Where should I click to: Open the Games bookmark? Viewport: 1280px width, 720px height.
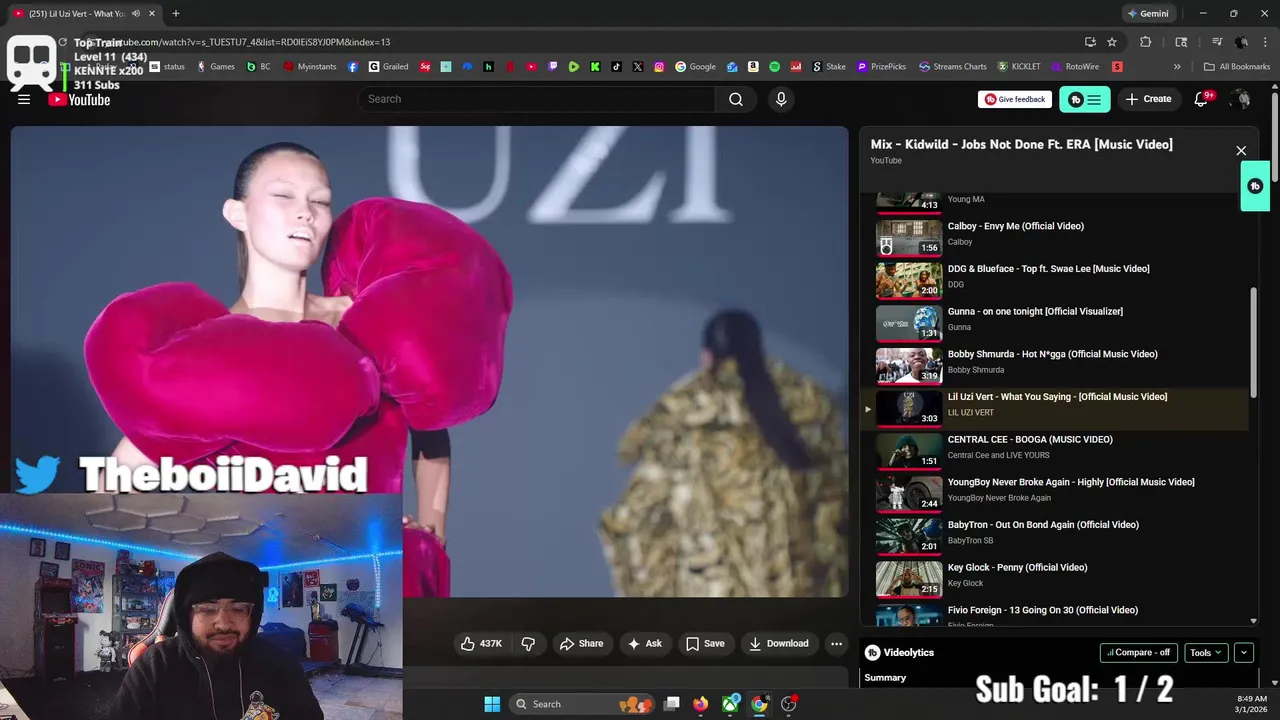[x=216, y=67]
